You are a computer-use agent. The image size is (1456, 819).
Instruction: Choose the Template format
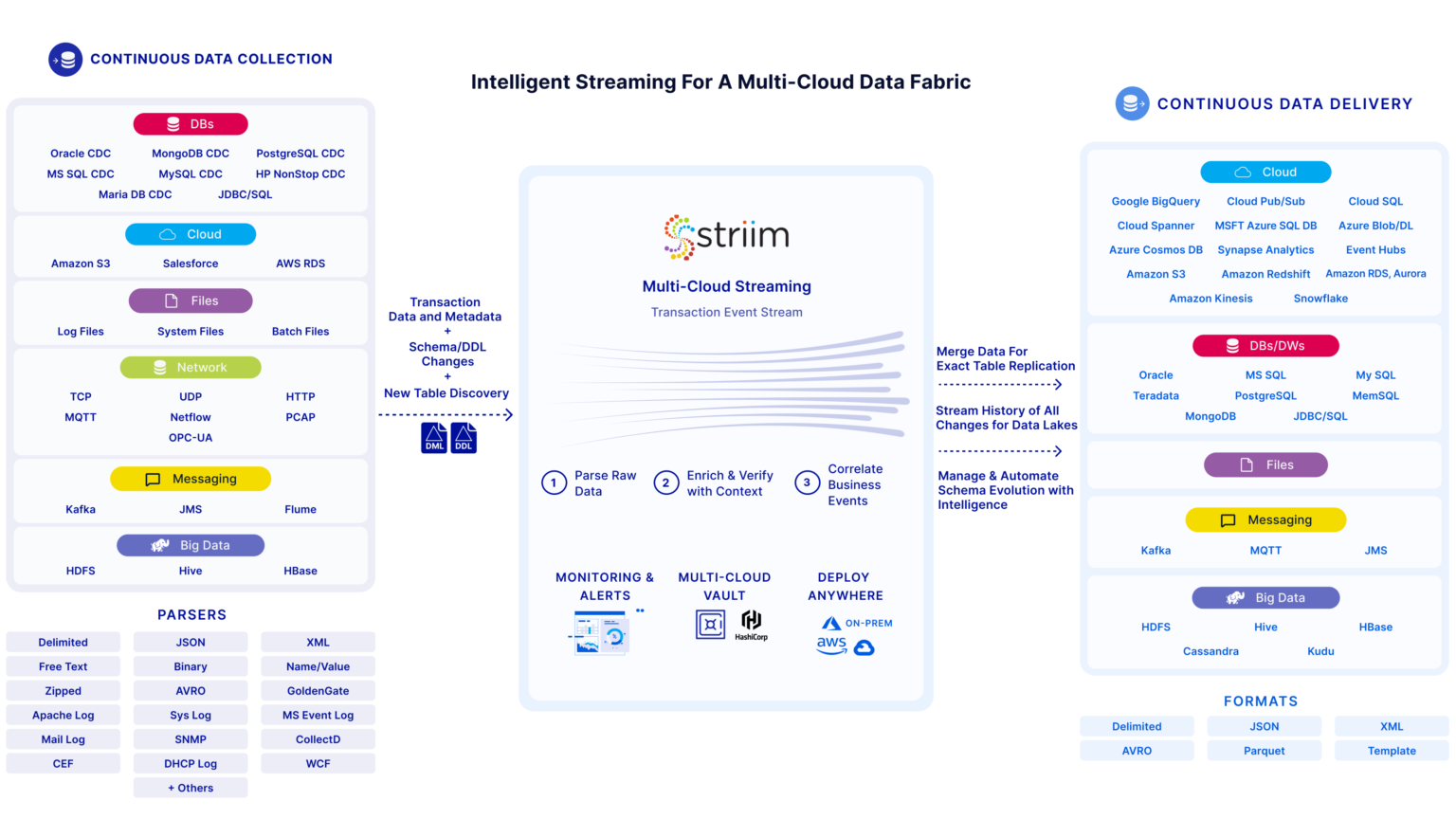(x=1392, y=751)
